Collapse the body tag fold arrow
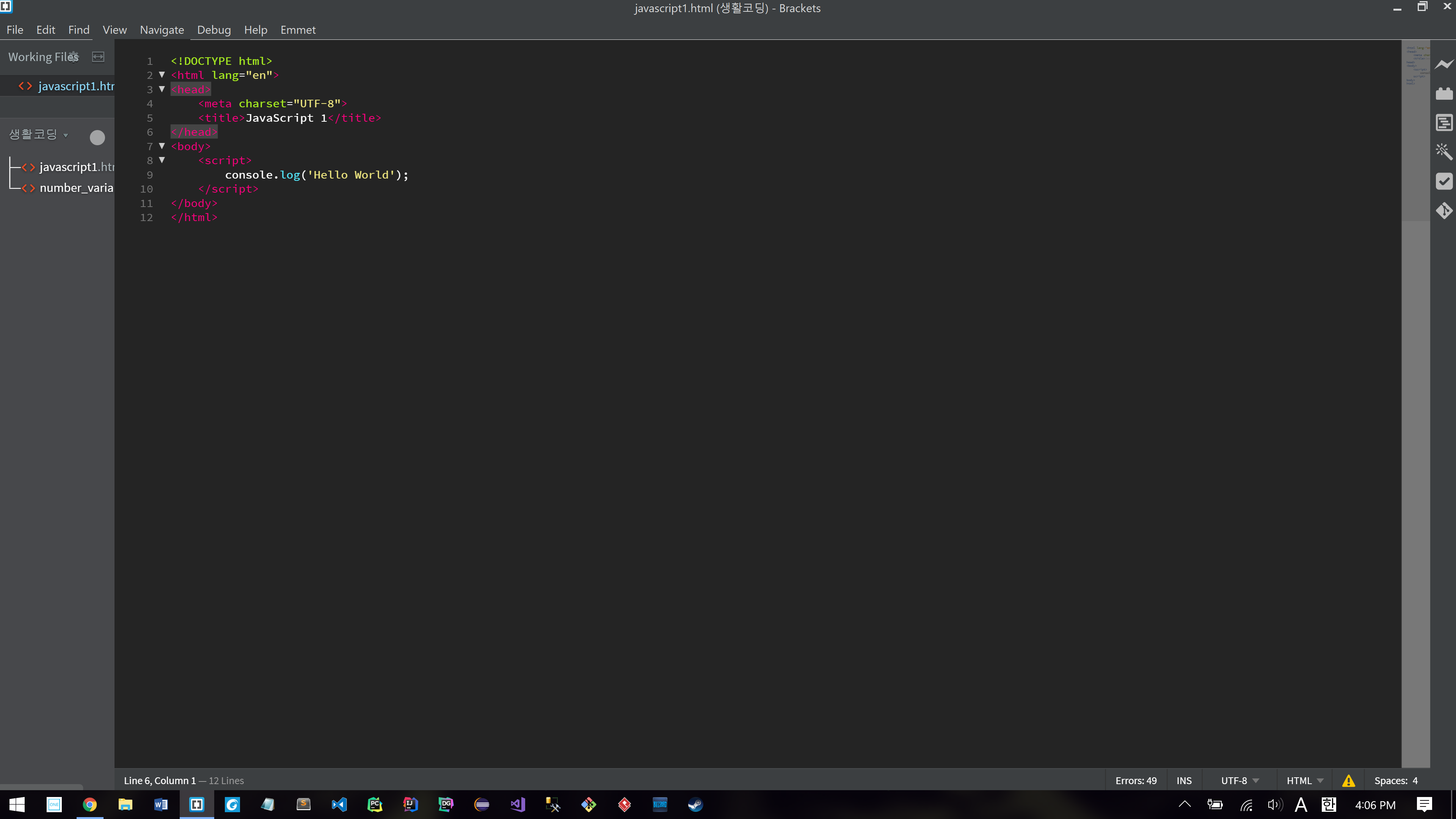This screenshot has height=819, width=1456. (162, 145)
